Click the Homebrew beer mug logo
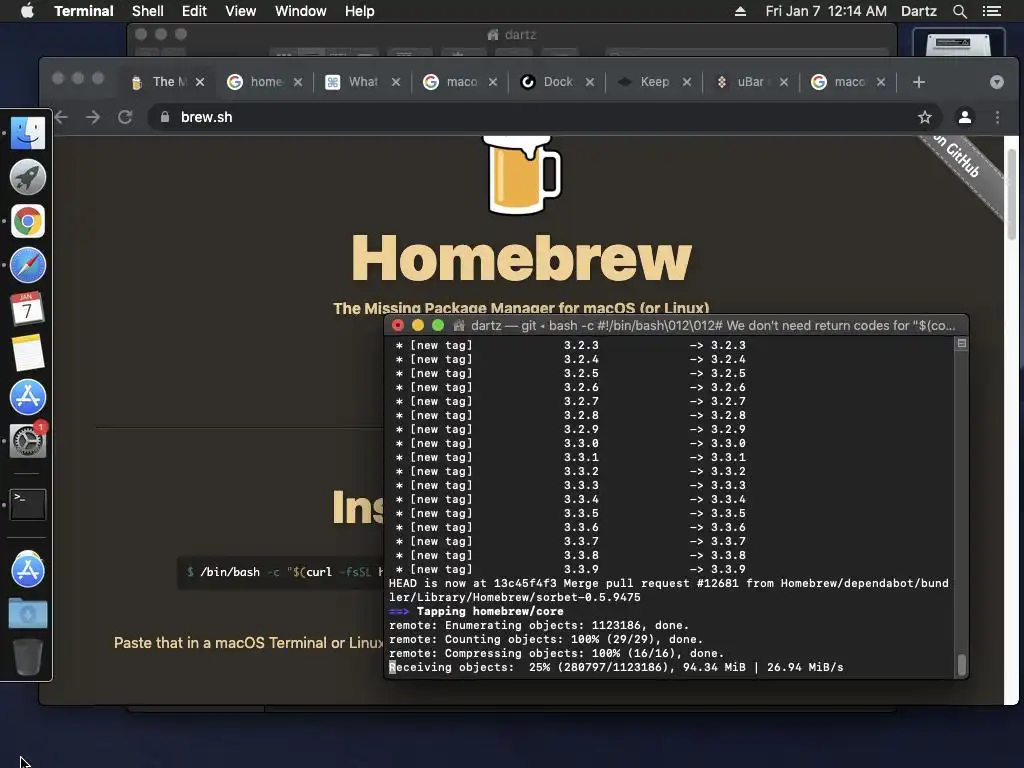The image size is (1024, 768). [524, 174]
